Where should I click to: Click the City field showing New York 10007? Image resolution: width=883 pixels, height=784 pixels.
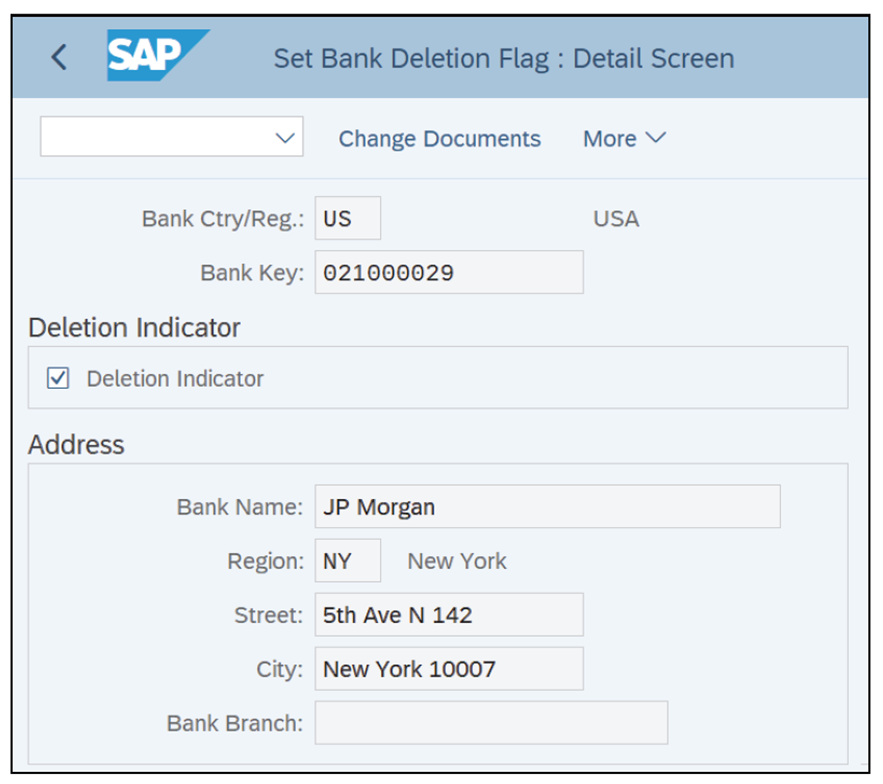tap(449, 668)
